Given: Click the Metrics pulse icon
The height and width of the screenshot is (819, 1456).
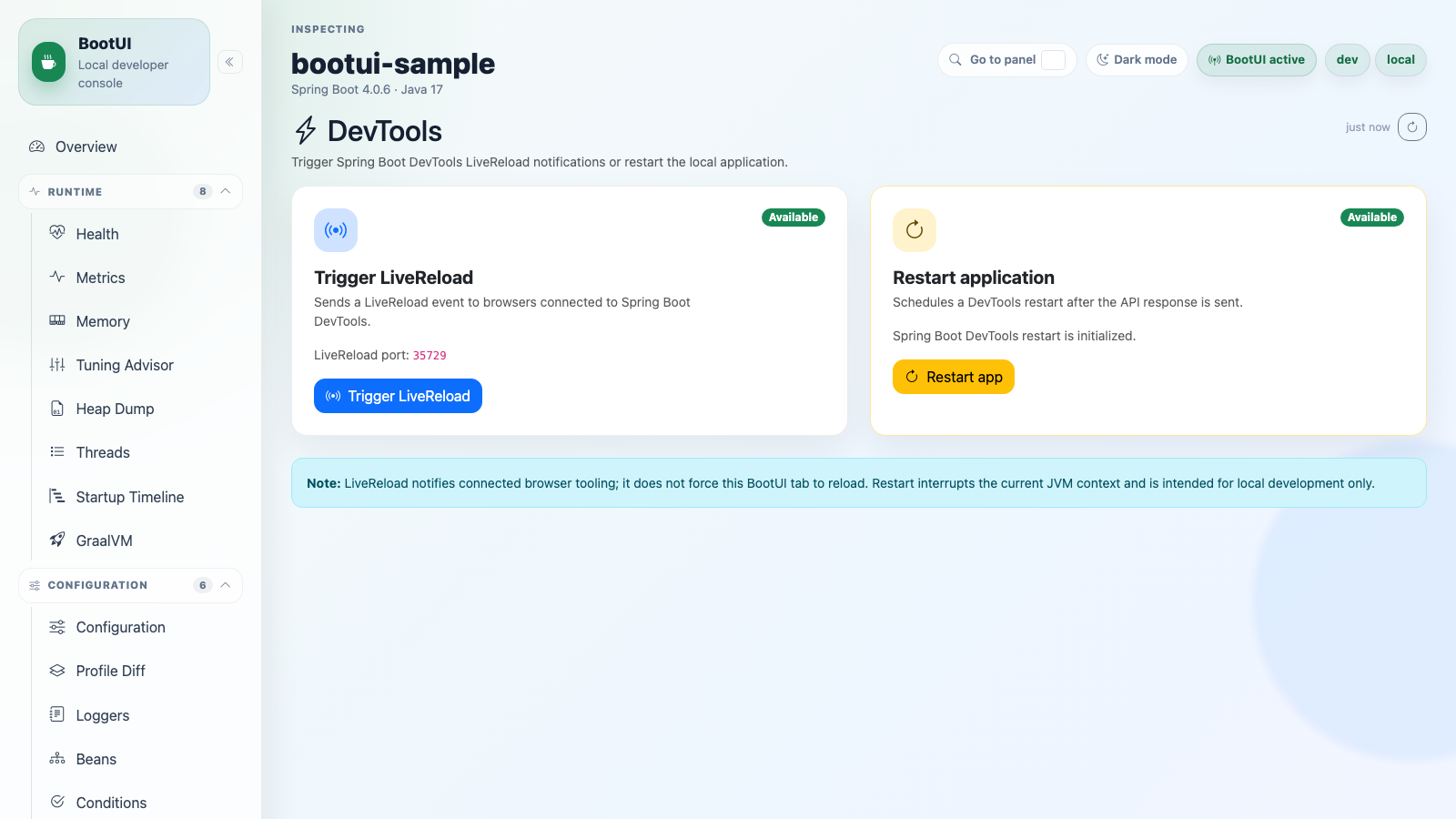Looking at the screenshot, I should click(57, 277).
